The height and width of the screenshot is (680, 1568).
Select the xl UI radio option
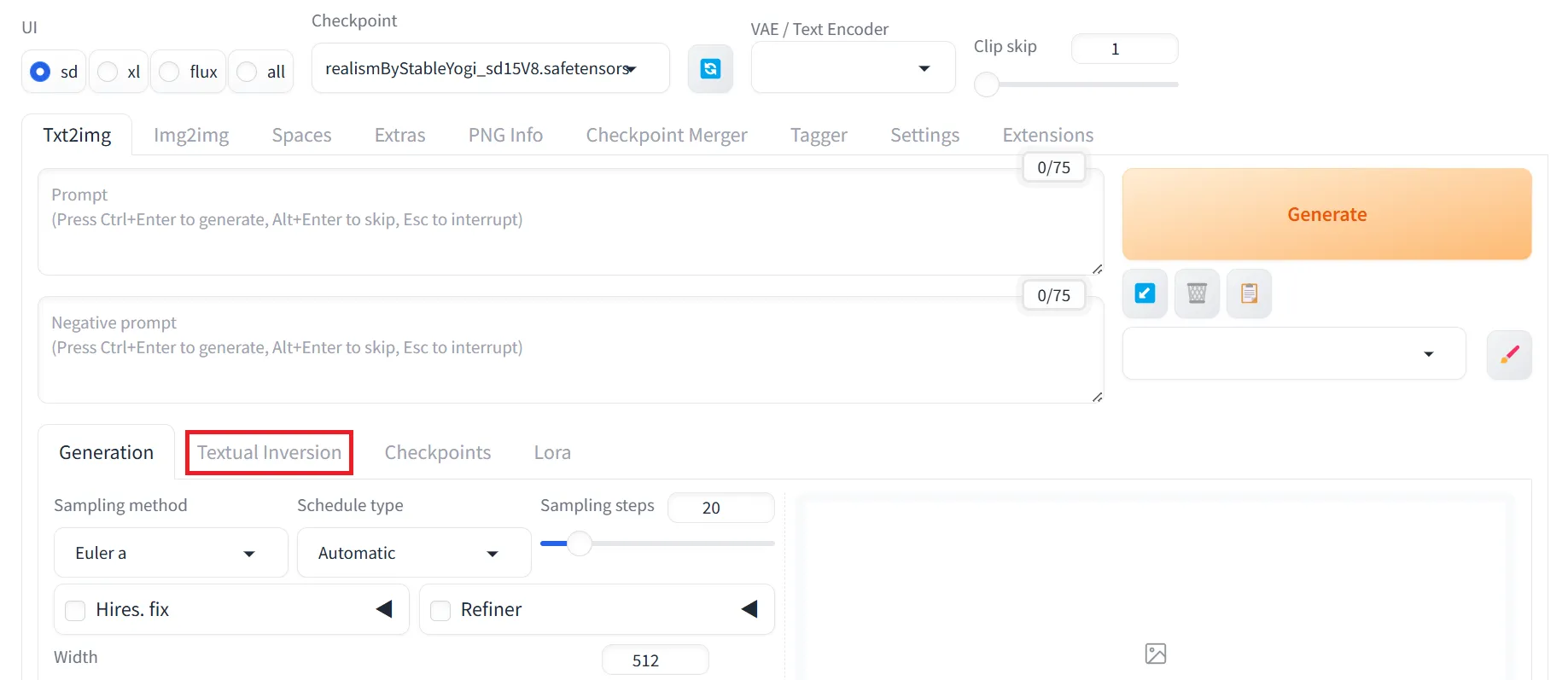tap(108, 72)
